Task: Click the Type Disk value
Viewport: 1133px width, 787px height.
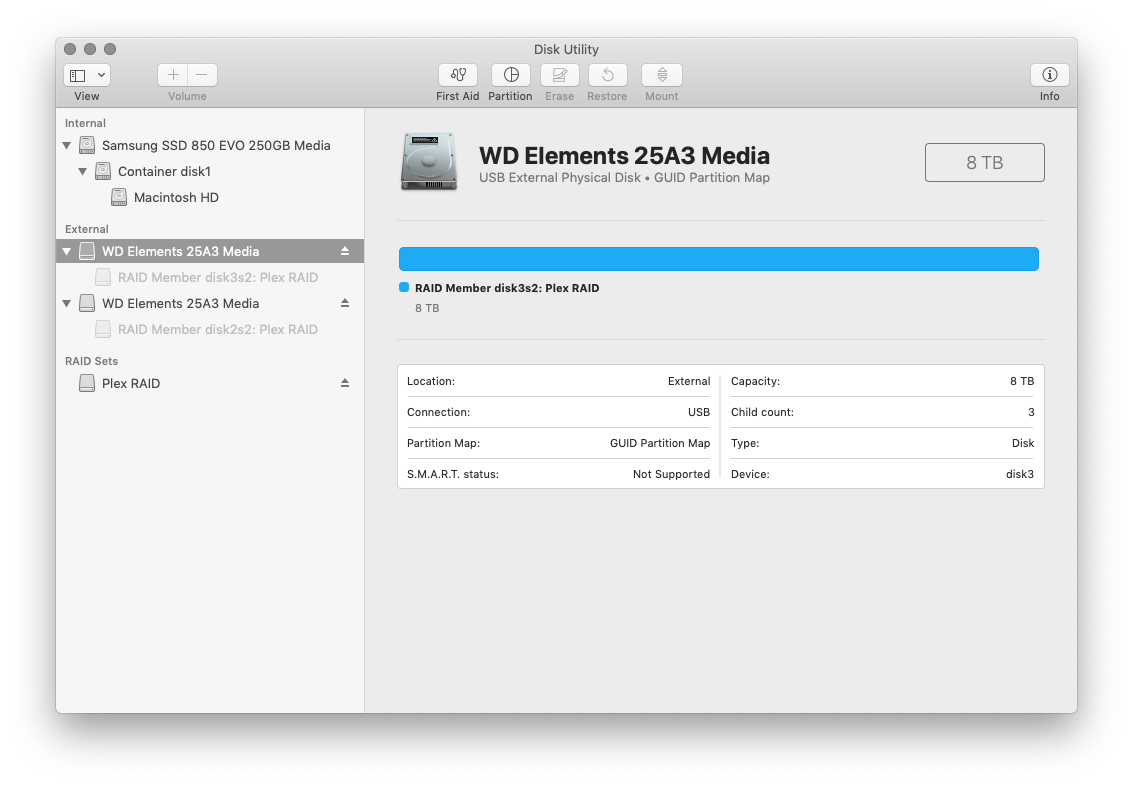Action: tap(1022, 444)
